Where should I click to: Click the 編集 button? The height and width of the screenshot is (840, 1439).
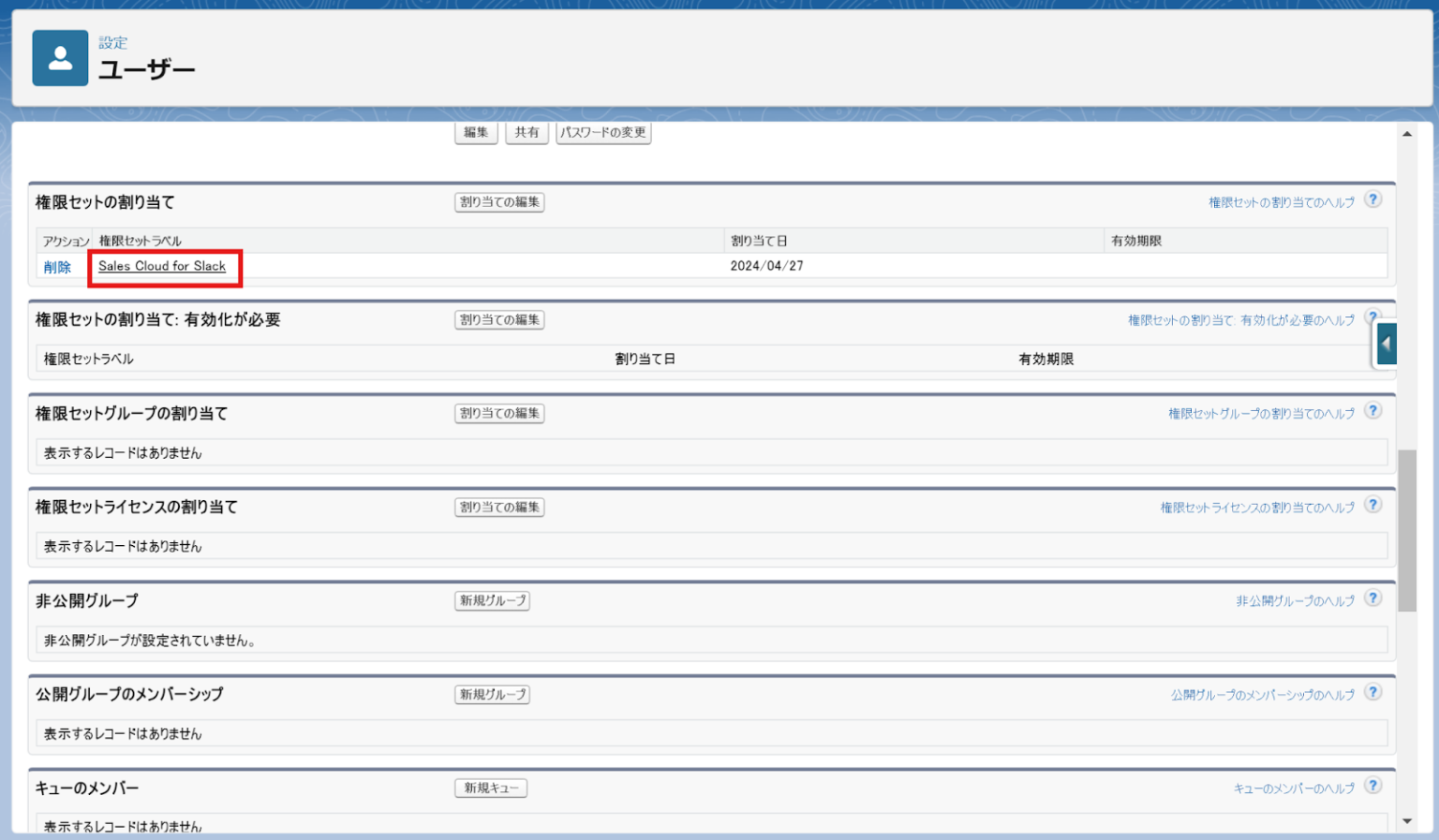point(476,133)
